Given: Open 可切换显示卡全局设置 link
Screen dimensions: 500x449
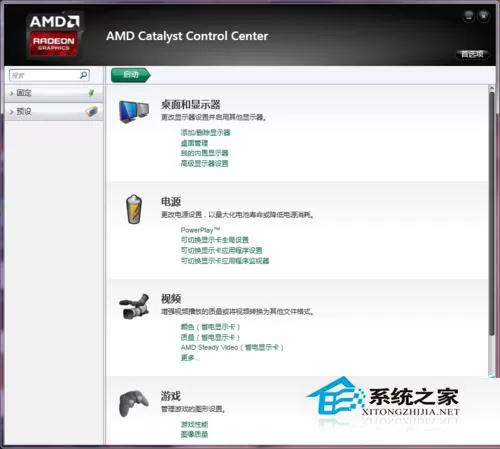Looking at the screenshot, I should point(215,240).
